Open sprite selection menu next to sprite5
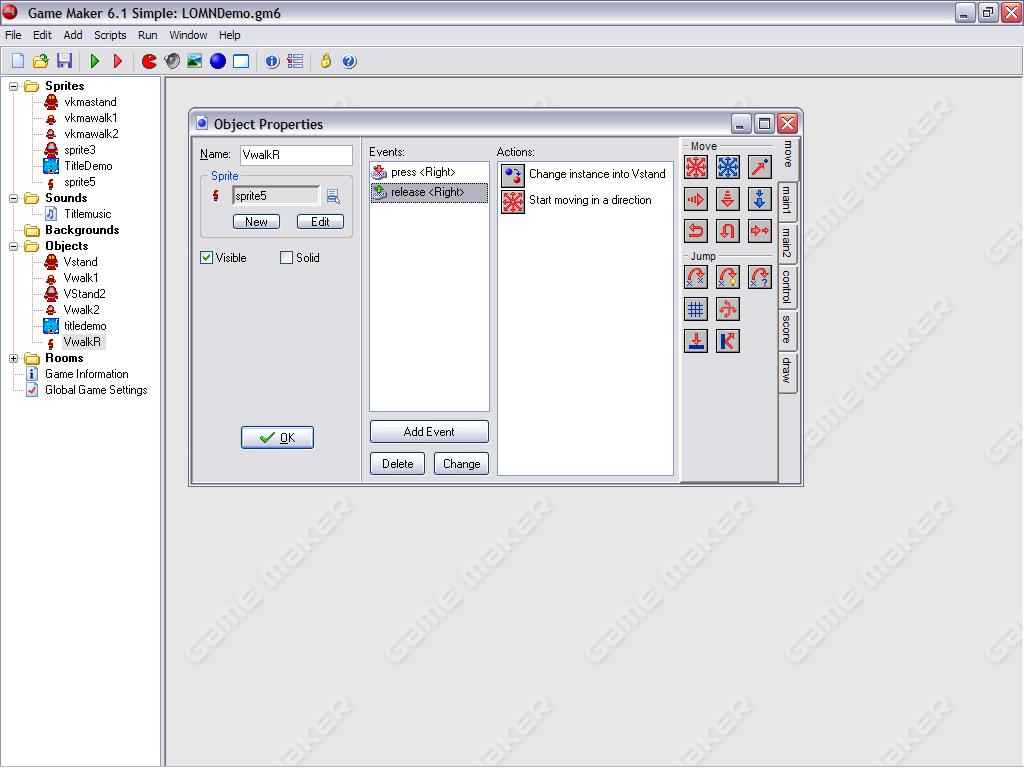This screenshot has height=768, width=1024. tap(333, 196)
